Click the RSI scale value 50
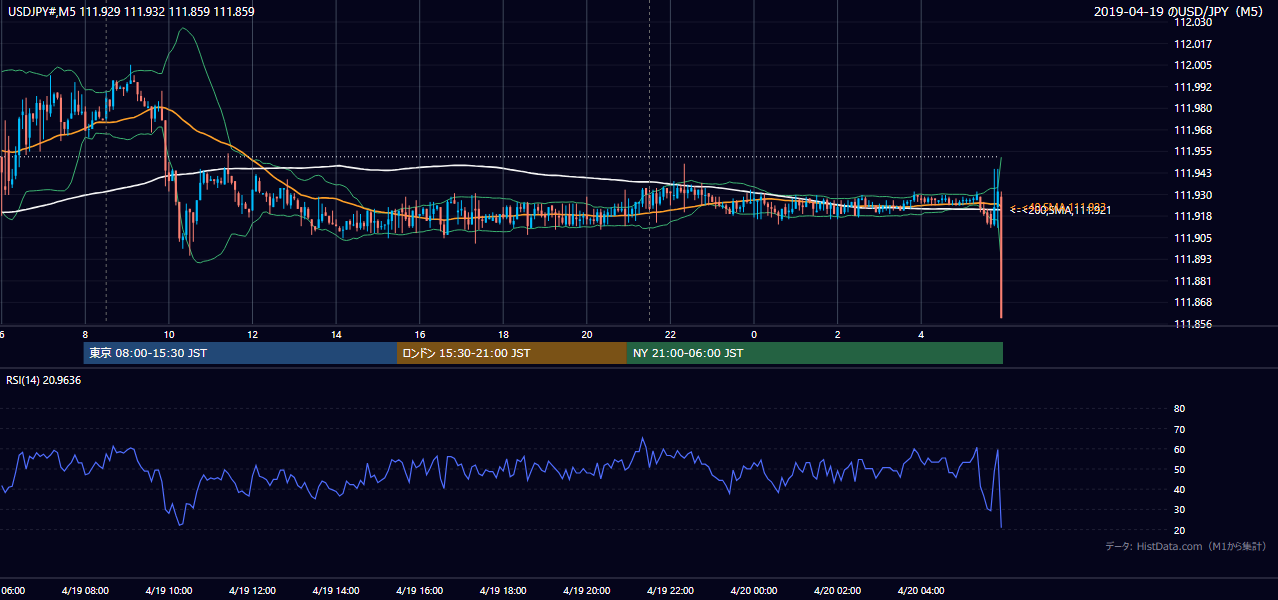Screen dimensions: 1278x600 click(1179, 469)
